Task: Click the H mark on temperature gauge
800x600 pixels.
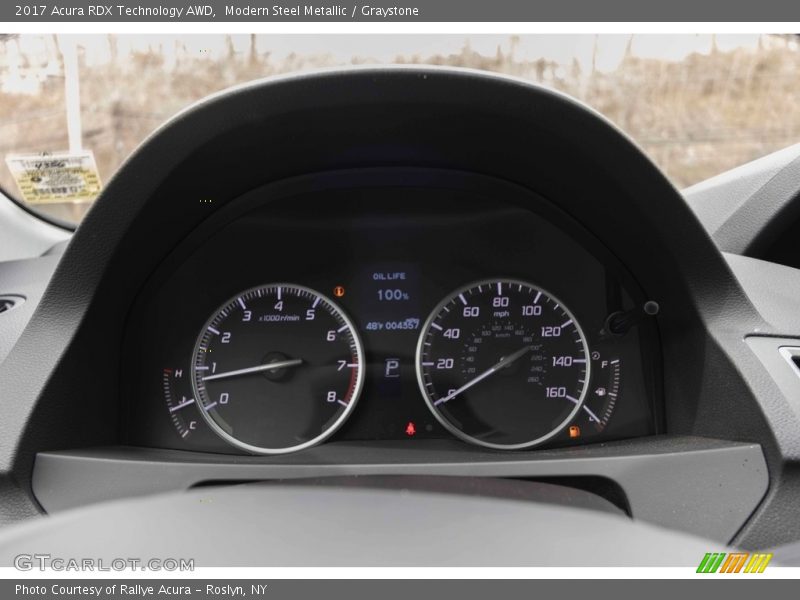Action: coord(179,373)
